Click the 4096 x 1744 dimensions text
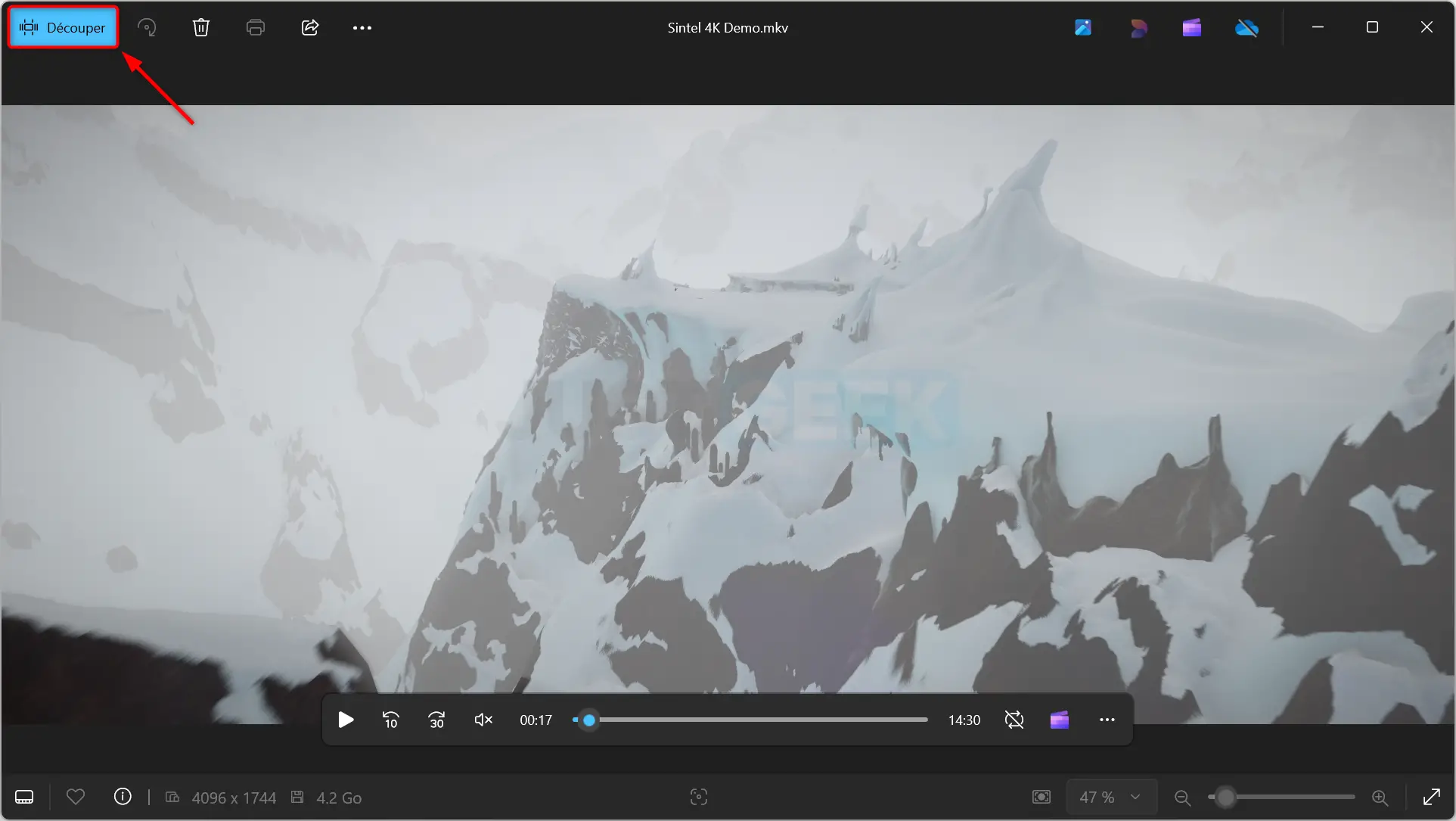 coord(234,798)
